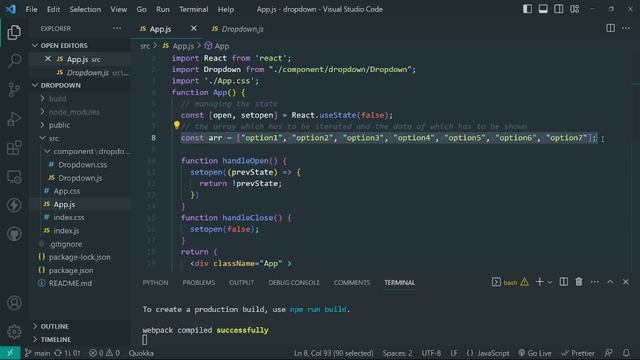Click the bash terminal warning icon

[x=524, y=282]
